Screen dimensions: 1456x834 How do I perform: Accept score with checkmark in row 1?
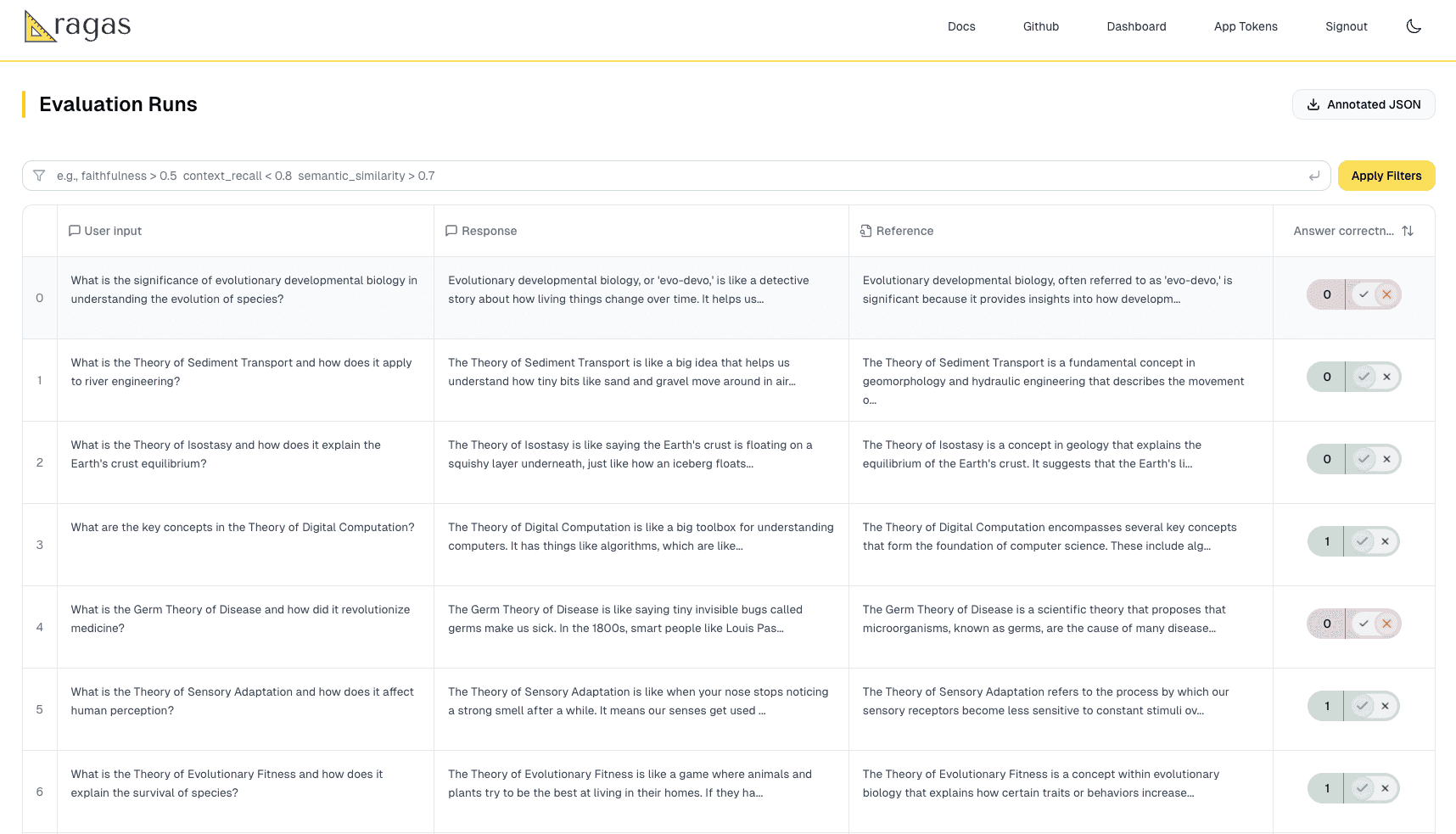click(x=1364, y=377)
